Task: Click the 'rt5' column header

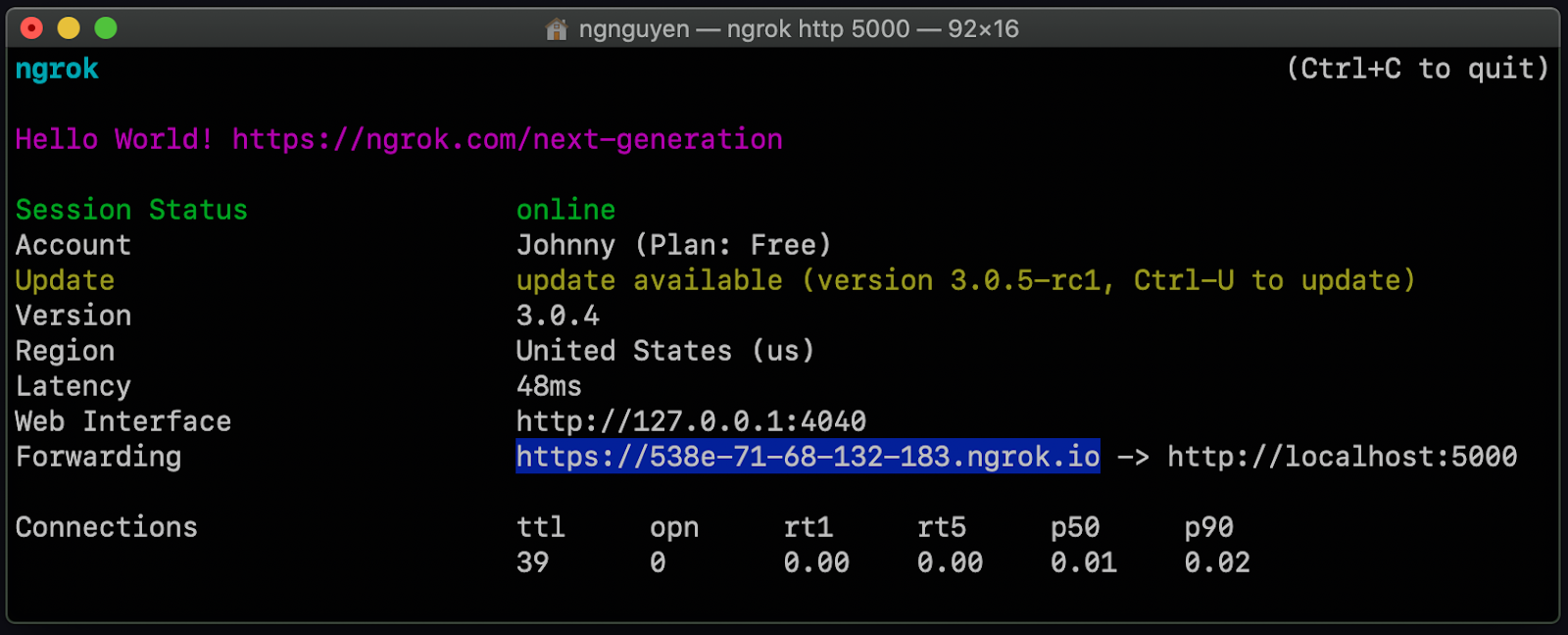Action: (x=942, y=527)
